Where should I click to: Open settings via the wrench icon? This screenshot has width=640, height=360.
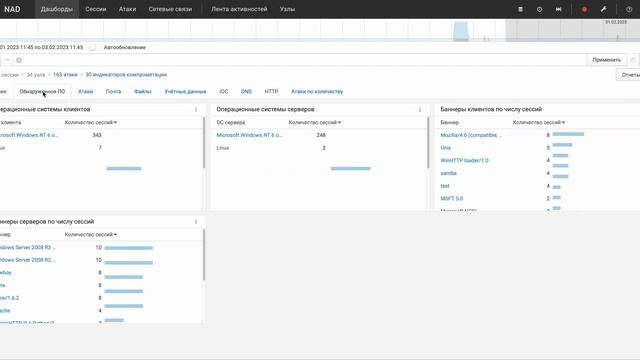tap(604, 9)
